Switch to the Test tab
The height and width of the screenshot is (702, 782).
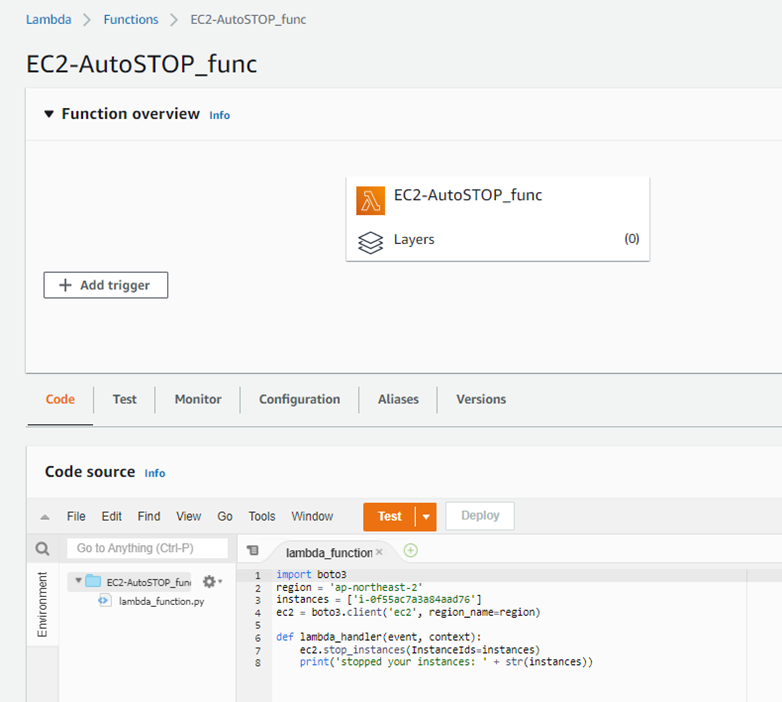coord(124,399)
